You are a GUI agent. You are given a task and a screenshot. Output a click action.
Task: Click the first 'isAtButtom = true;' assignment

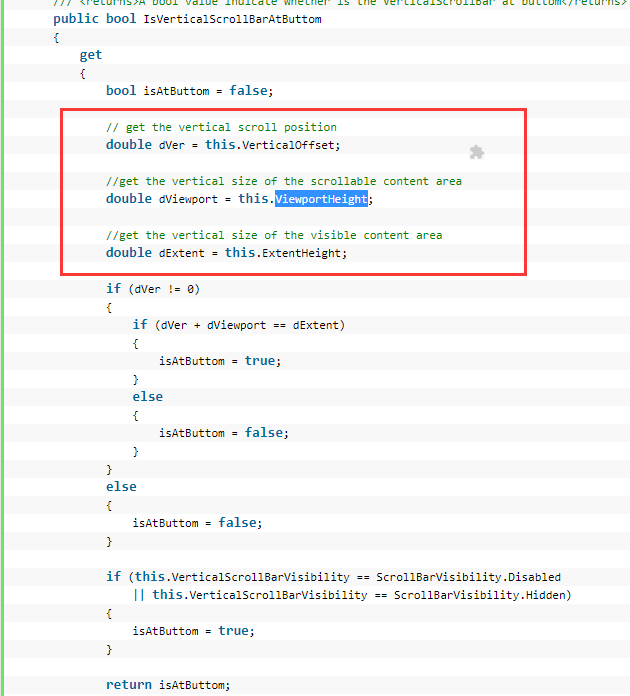pos(220,361)
